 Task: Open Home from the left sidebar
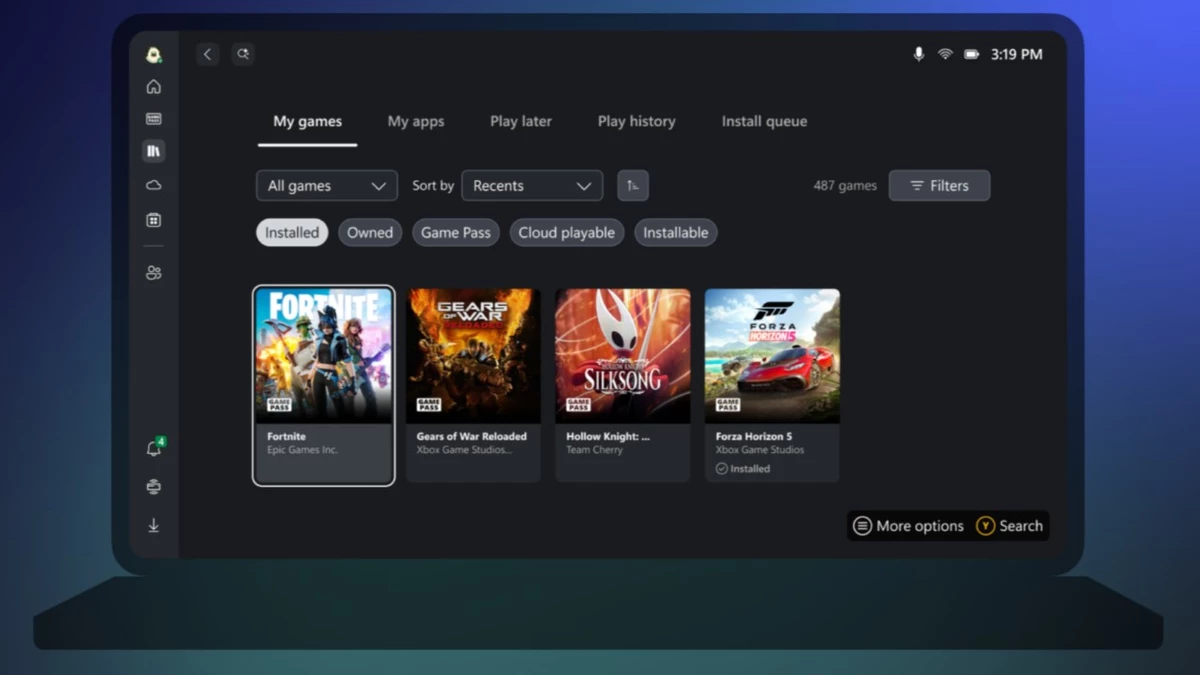pos(153,86)
